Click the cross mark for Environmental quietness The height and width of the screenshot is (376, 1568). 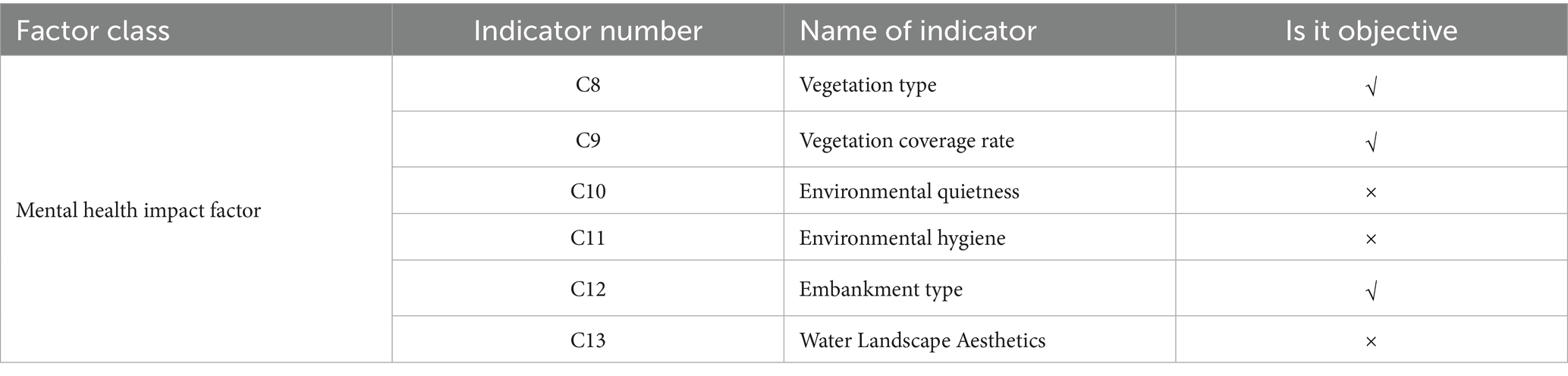pyautogui.click(x=1371, y=193)
